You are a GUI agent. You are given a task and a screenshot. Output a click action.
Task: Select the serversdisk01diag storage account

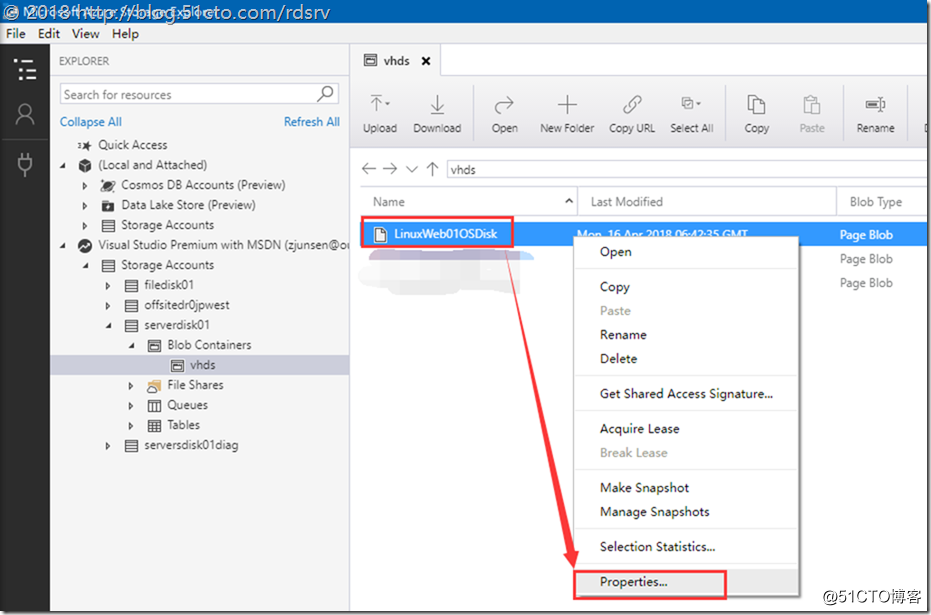click(191, 445)
